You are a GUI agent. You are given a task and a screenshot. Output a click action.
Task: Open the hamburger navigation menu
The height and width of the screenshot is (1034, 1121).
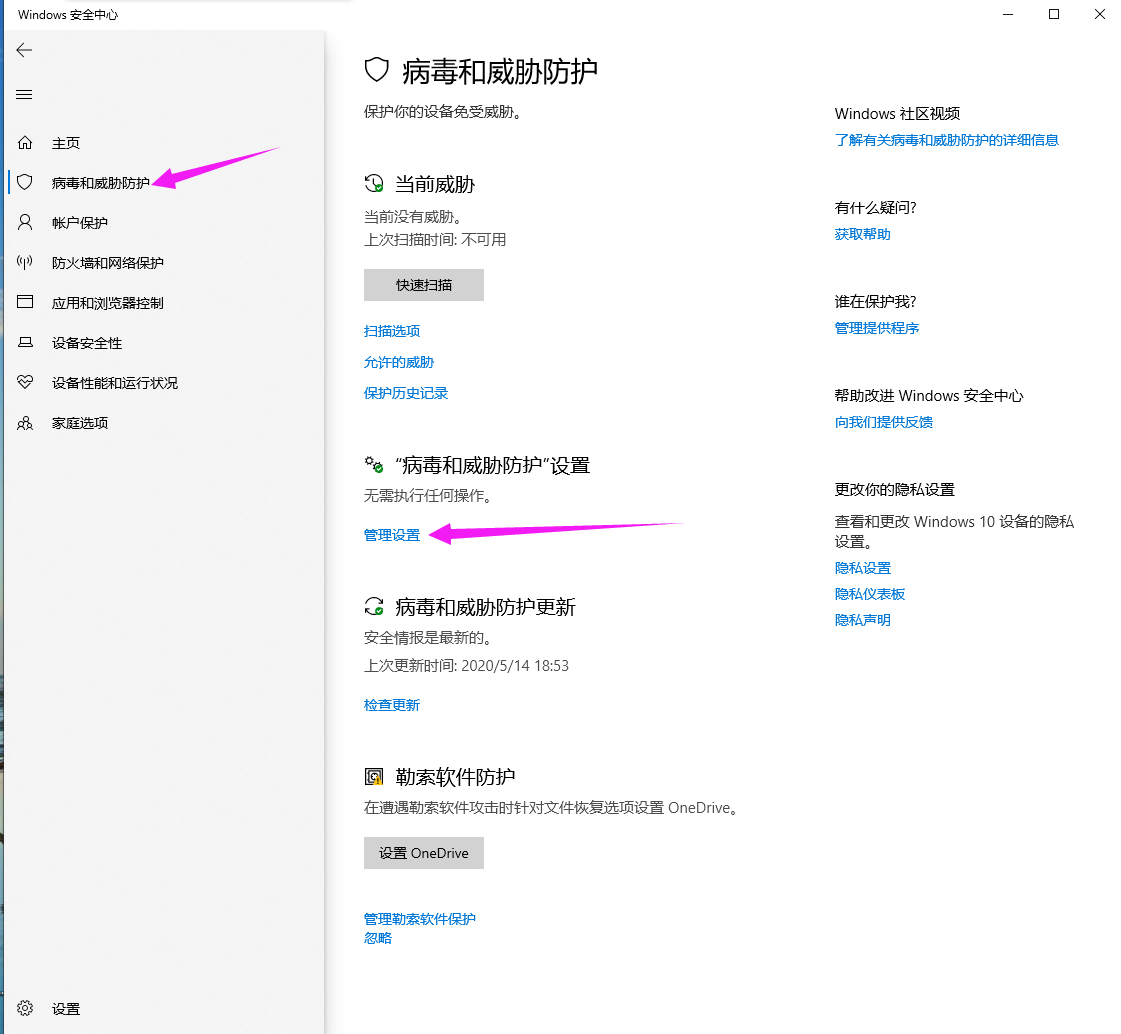pyautogui.click(x=24, y=94)
